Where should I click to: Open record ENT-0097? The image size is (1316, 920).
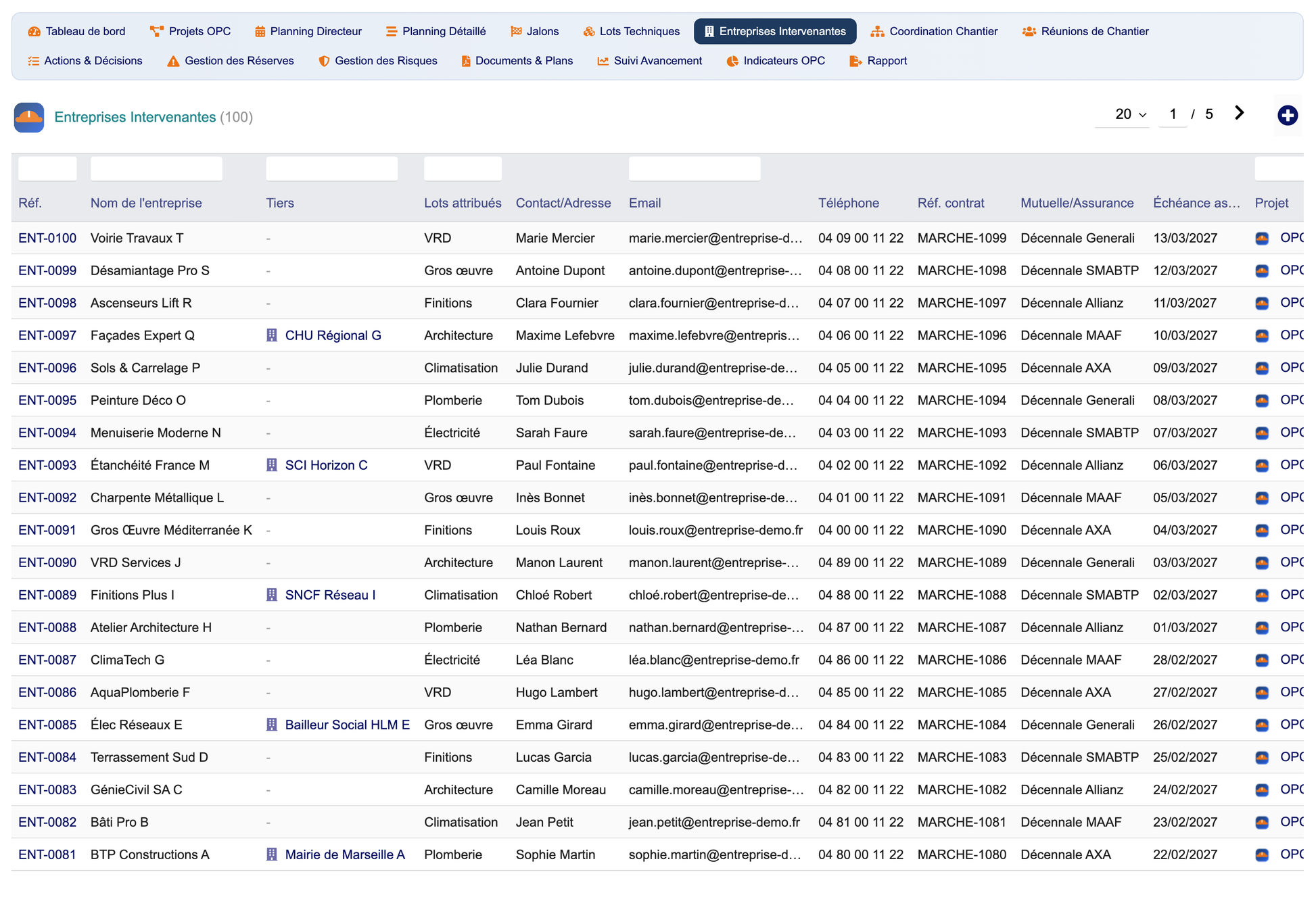pos(47,335)
